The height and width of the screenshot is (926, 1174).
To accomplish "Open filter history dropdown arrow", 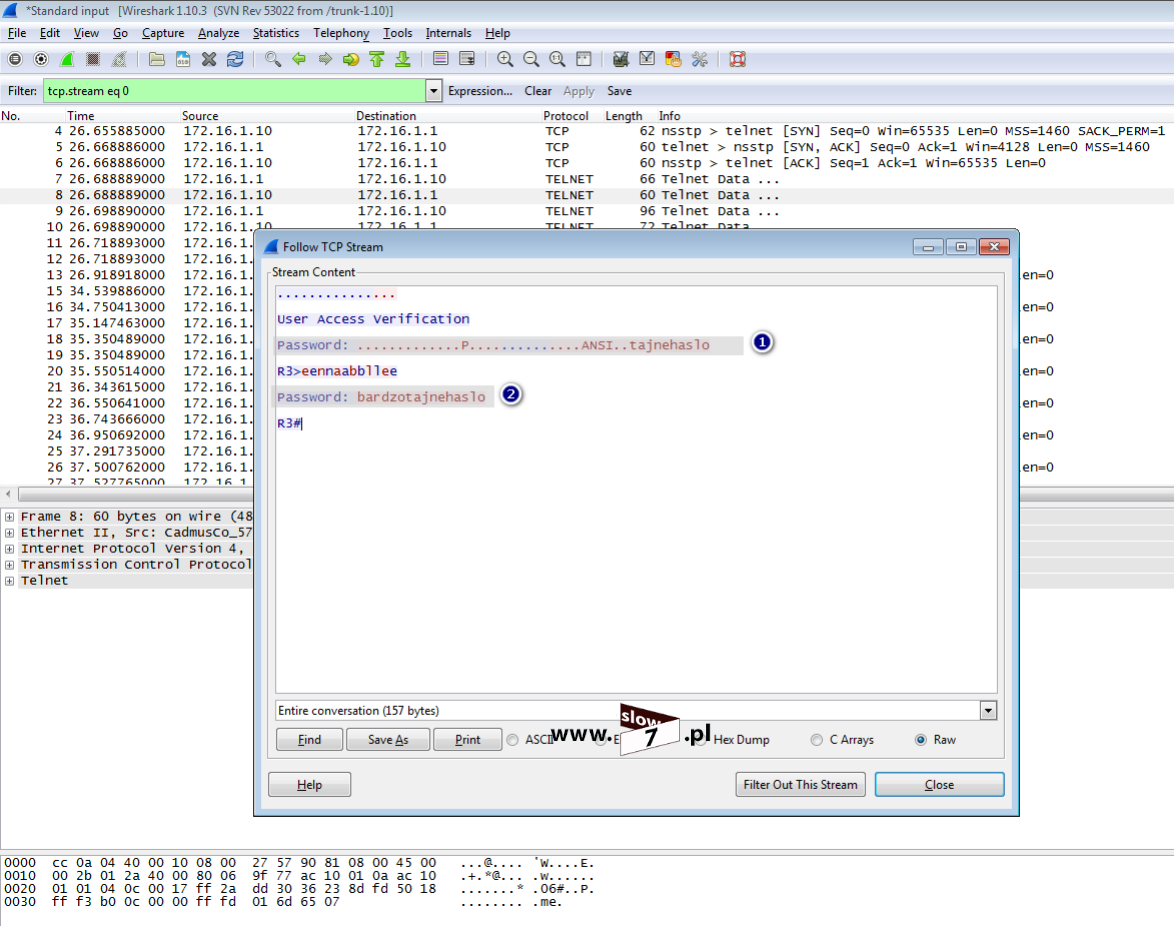I will 434,91.
